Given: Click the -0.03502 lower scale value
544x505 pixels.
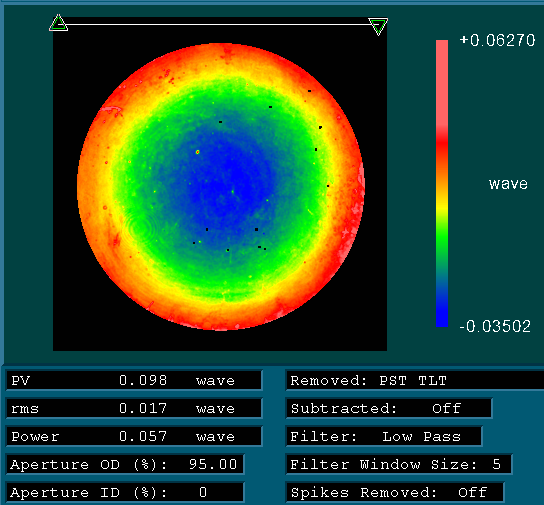Looking at the screenshot, I should pyautogui.click(x=495, y=326).
